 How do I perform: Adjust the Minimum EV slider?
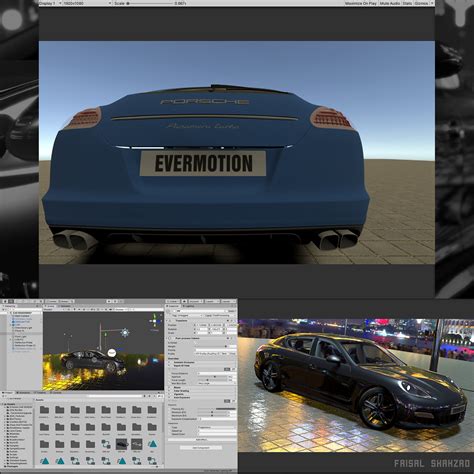coord(212,412)
